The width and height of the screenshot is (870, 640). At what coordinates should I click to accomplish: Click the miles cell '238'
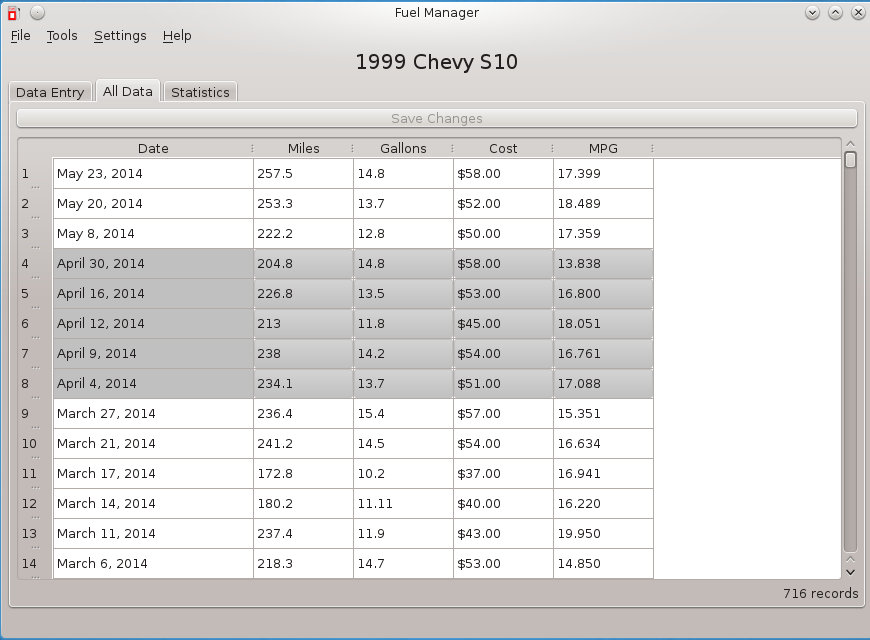[304, 354]
